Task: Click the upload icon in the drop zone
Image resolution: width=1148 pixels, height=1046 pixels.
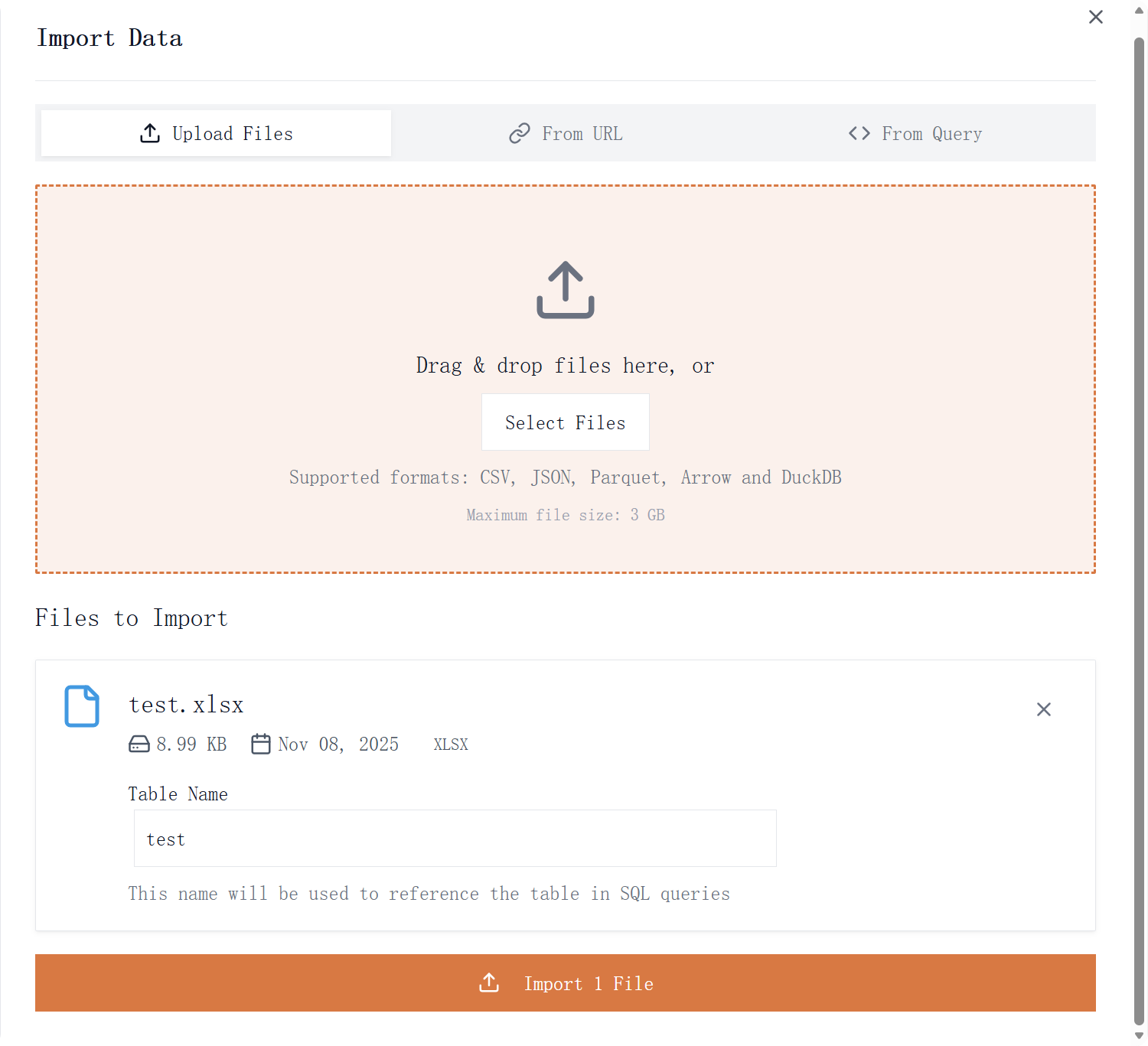Action: [x=565, y=289]
